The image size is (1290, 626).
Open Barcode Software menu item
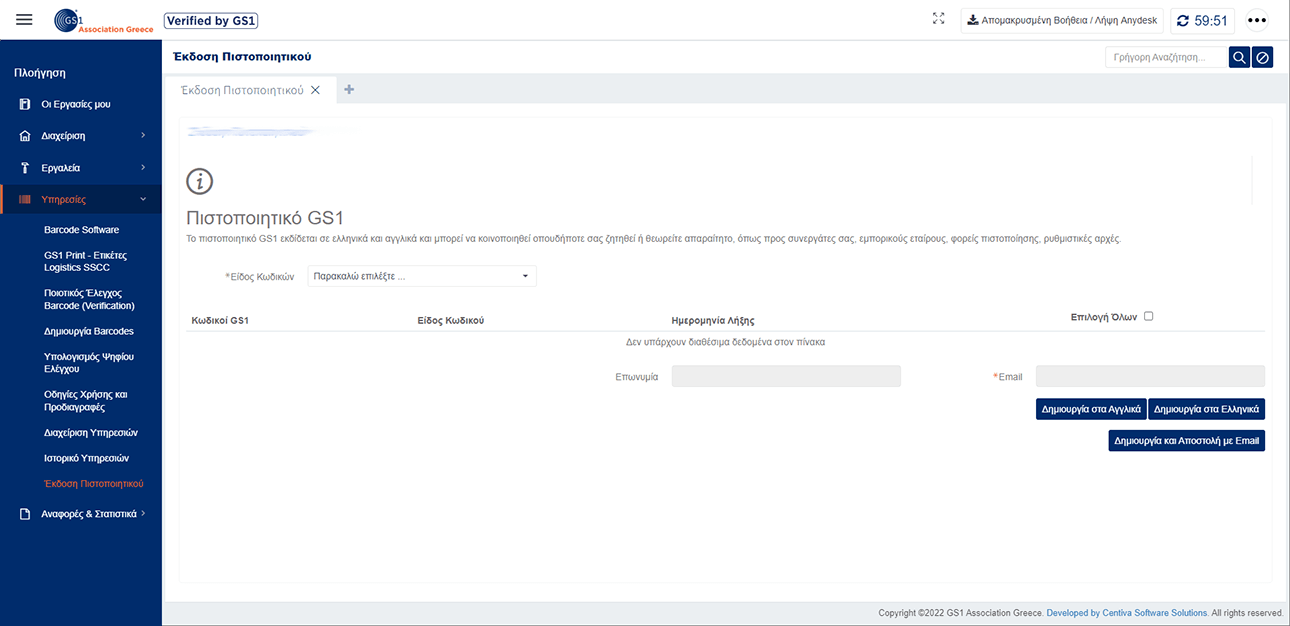[81, 230]
